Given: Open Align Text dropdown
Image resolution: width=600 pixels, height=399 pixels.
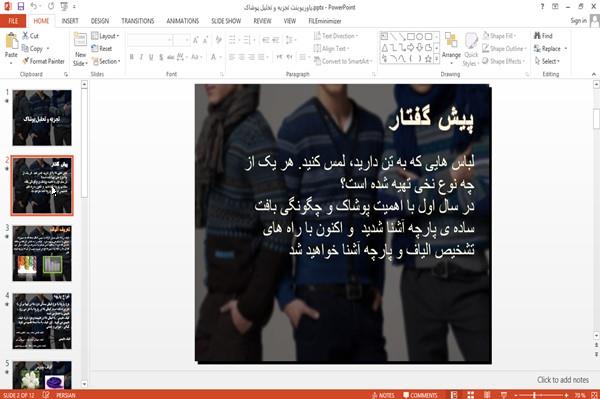Looking at the screenshot, I should (x=331, y=49).
